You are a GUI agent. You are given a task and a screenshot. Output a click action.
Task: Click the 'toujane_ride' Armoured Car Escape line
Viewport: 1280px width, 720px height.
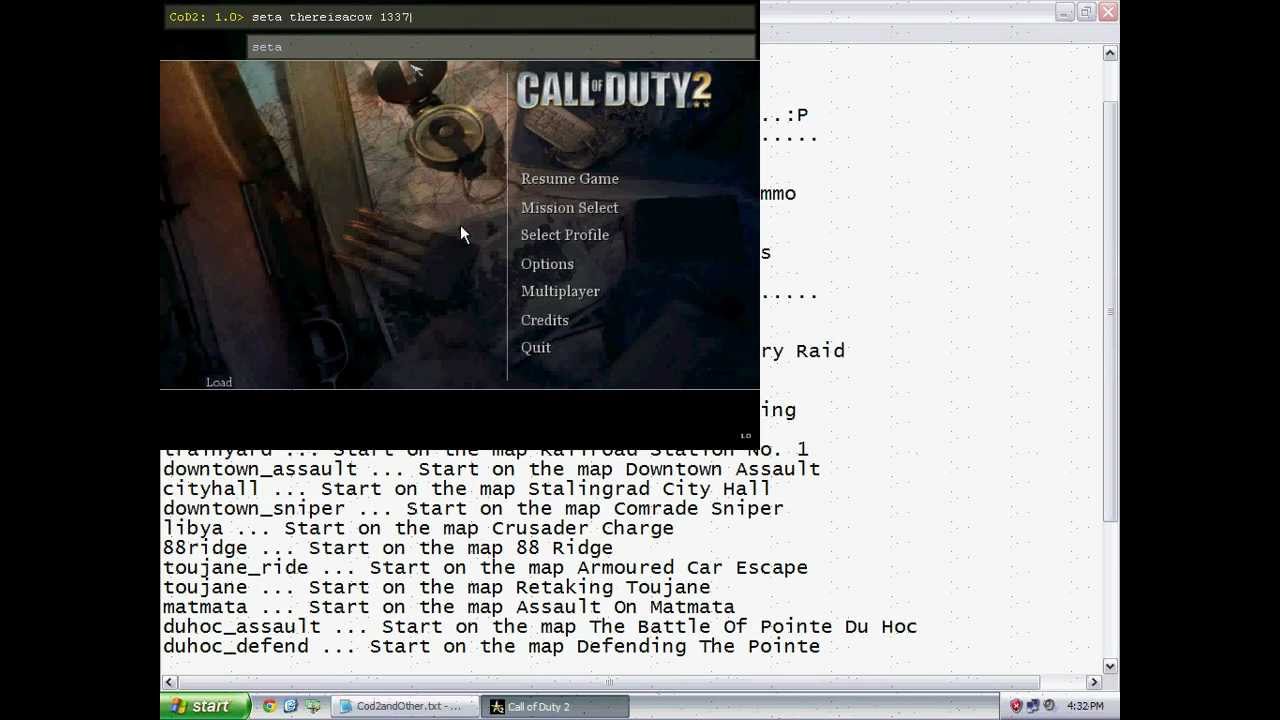click(485, 568)
